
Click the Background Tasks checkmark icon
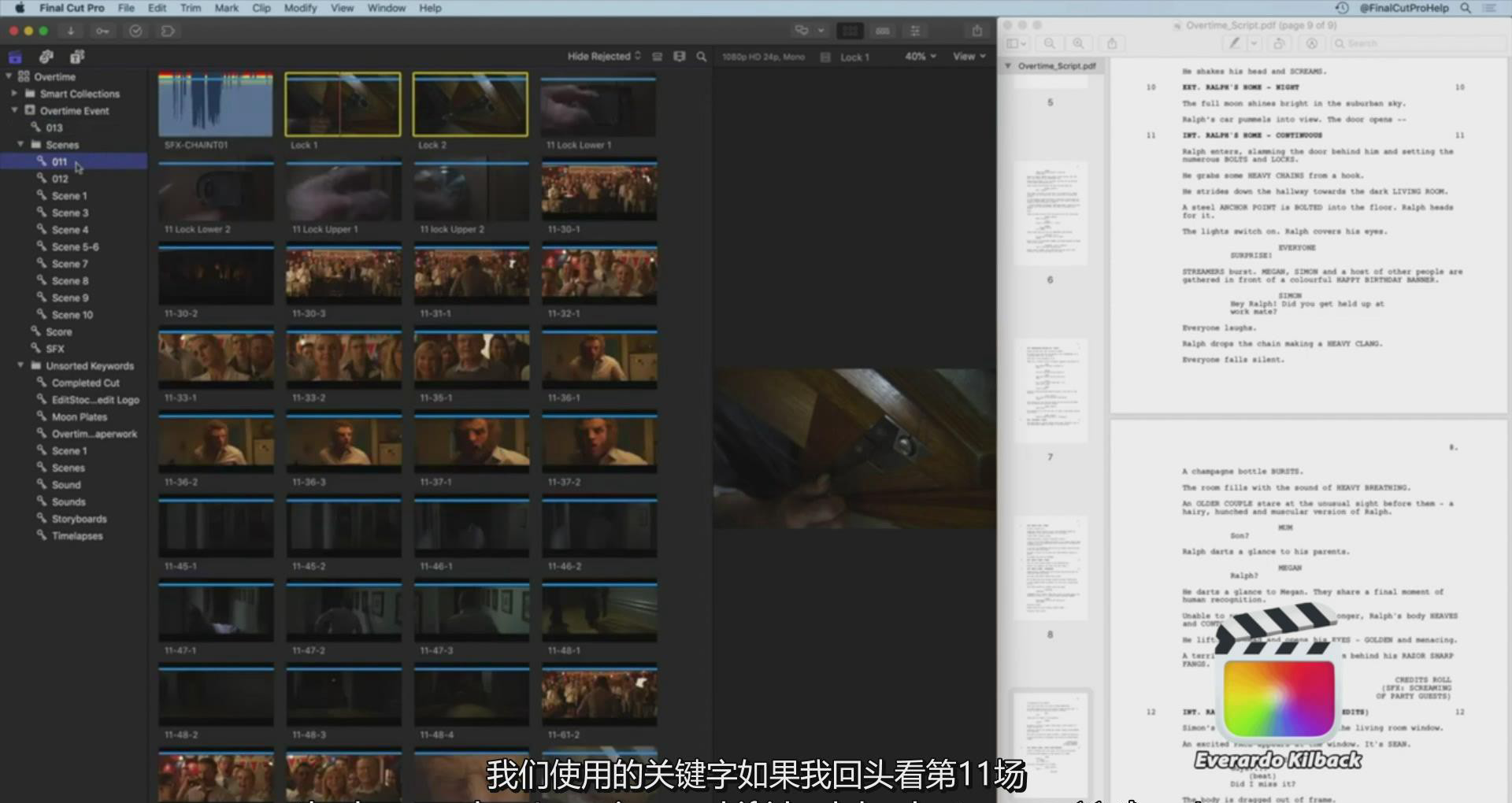pos(135,31)
